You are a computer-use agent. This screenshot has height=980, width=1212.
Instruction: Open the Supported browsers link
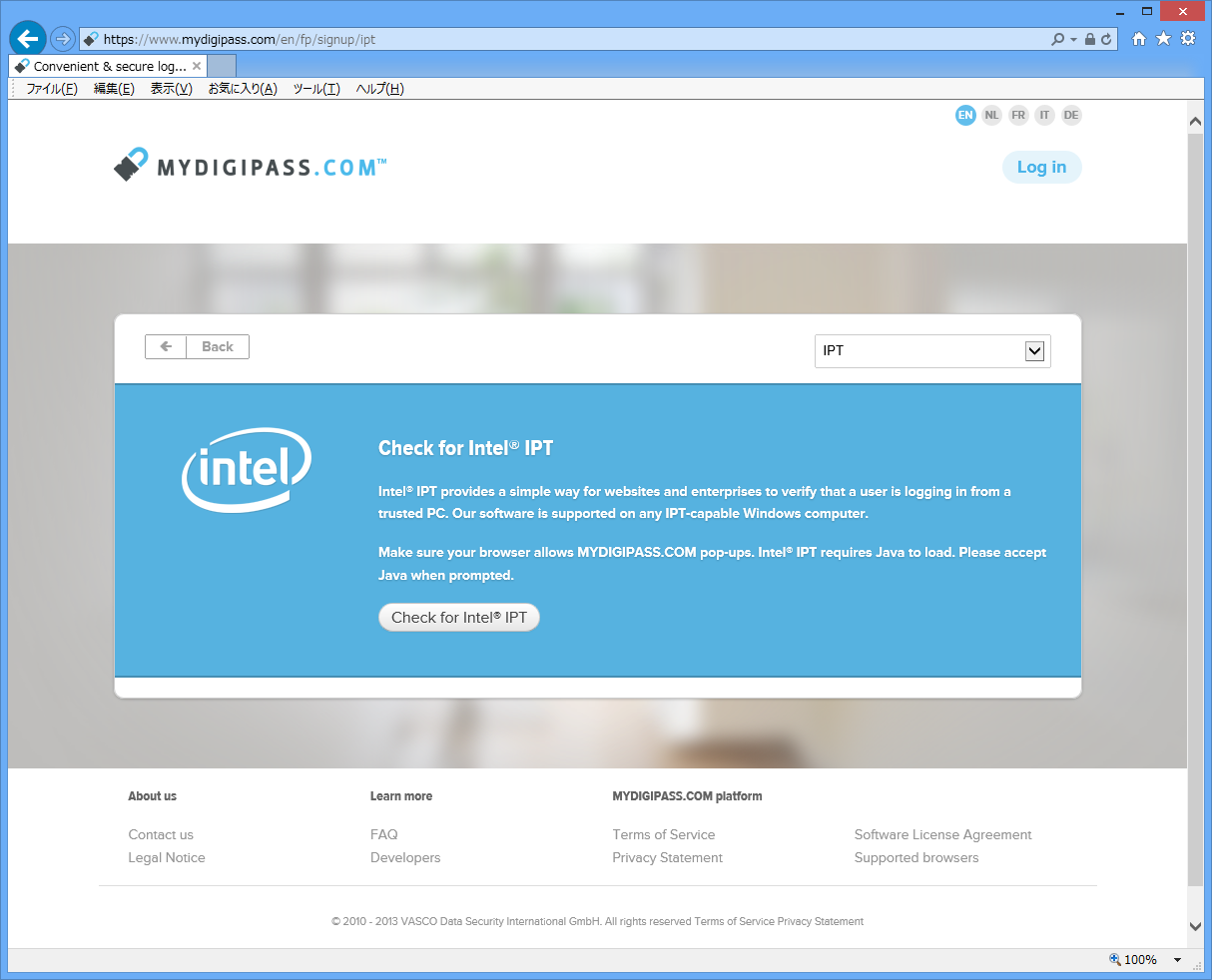tap(916, 857)
